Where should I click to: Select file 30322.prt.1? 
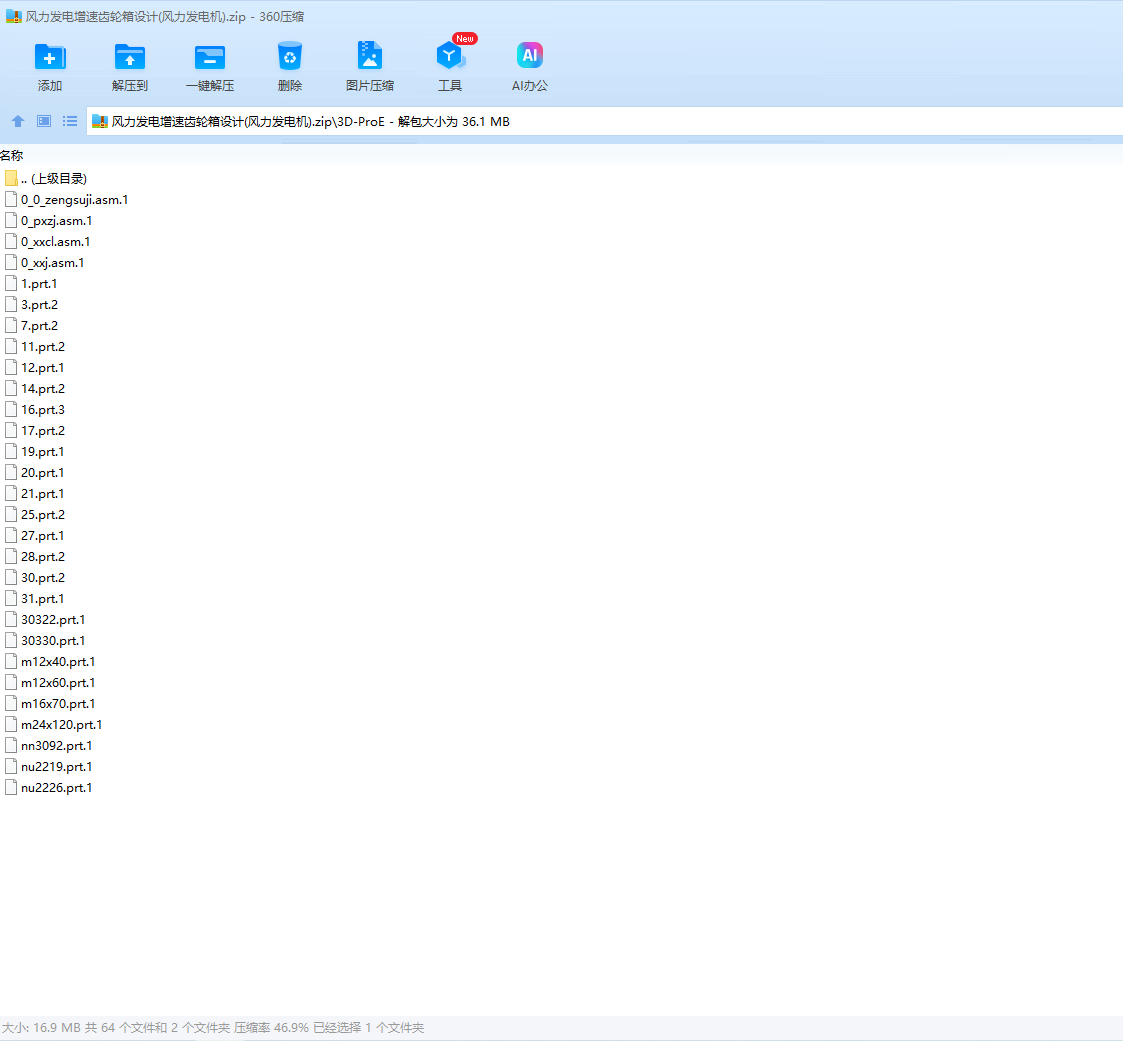tap(53, 619)
